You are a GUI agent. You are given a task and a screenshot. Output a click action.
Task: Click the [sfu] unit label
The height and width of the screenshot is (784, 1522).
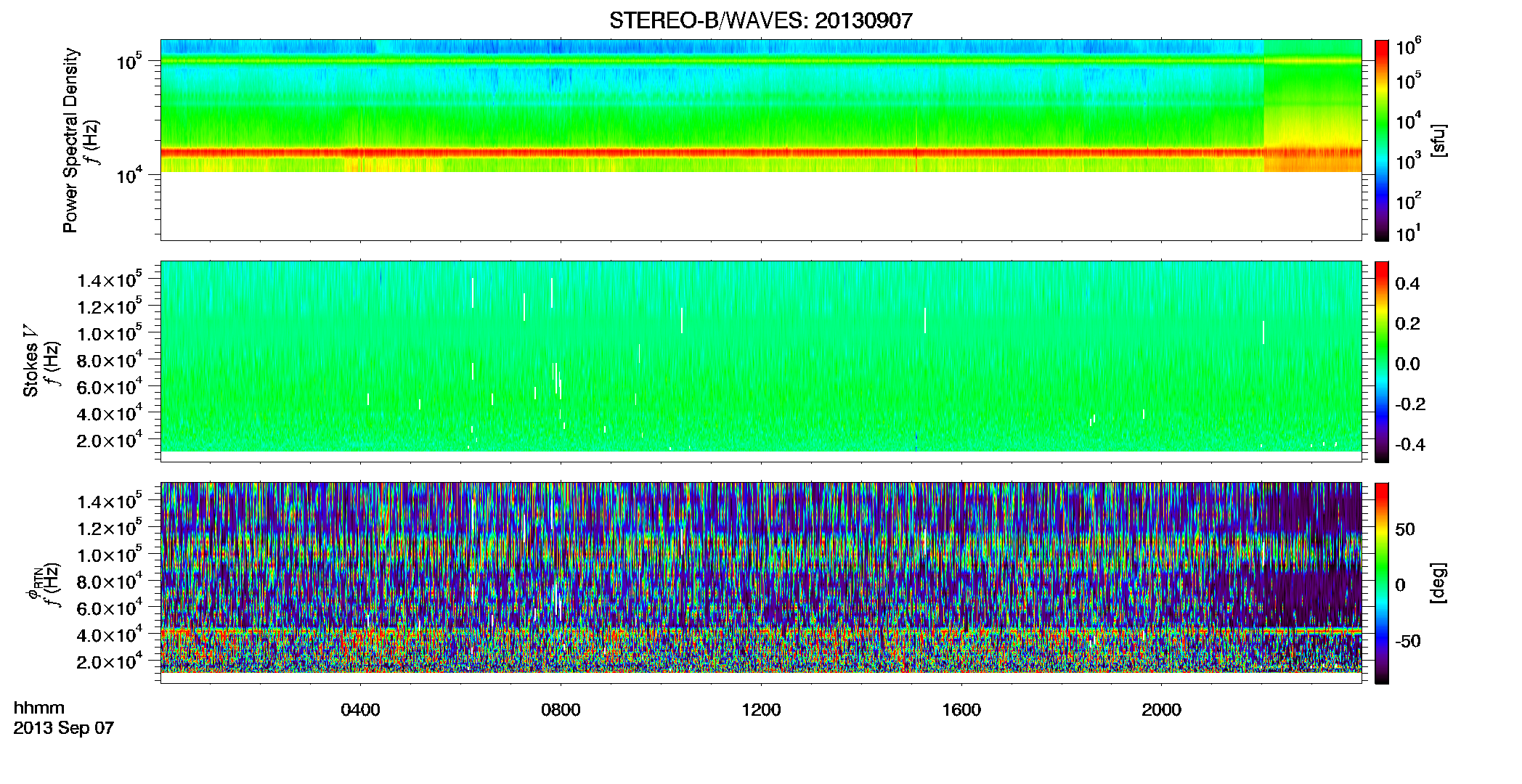click(x=1438, y=140)
